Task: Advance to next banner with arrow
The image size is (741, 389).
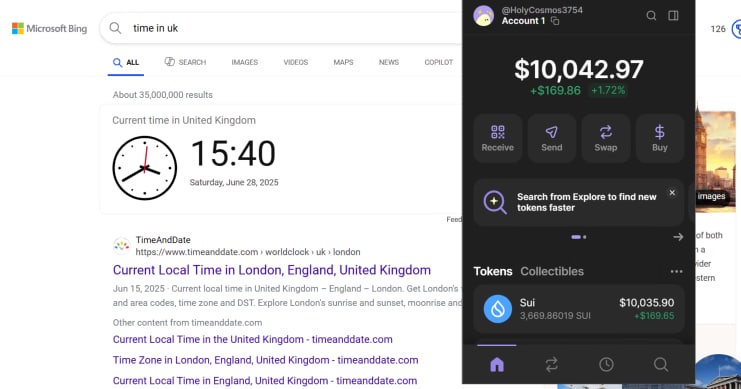Action: [x=678, y=237]
